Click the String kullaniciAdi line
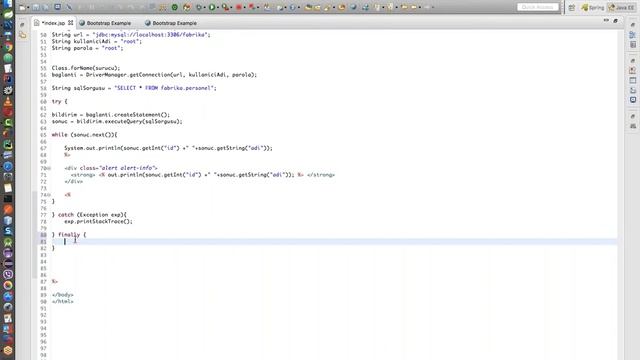This screenshot has width=640, height=360. 96,41
